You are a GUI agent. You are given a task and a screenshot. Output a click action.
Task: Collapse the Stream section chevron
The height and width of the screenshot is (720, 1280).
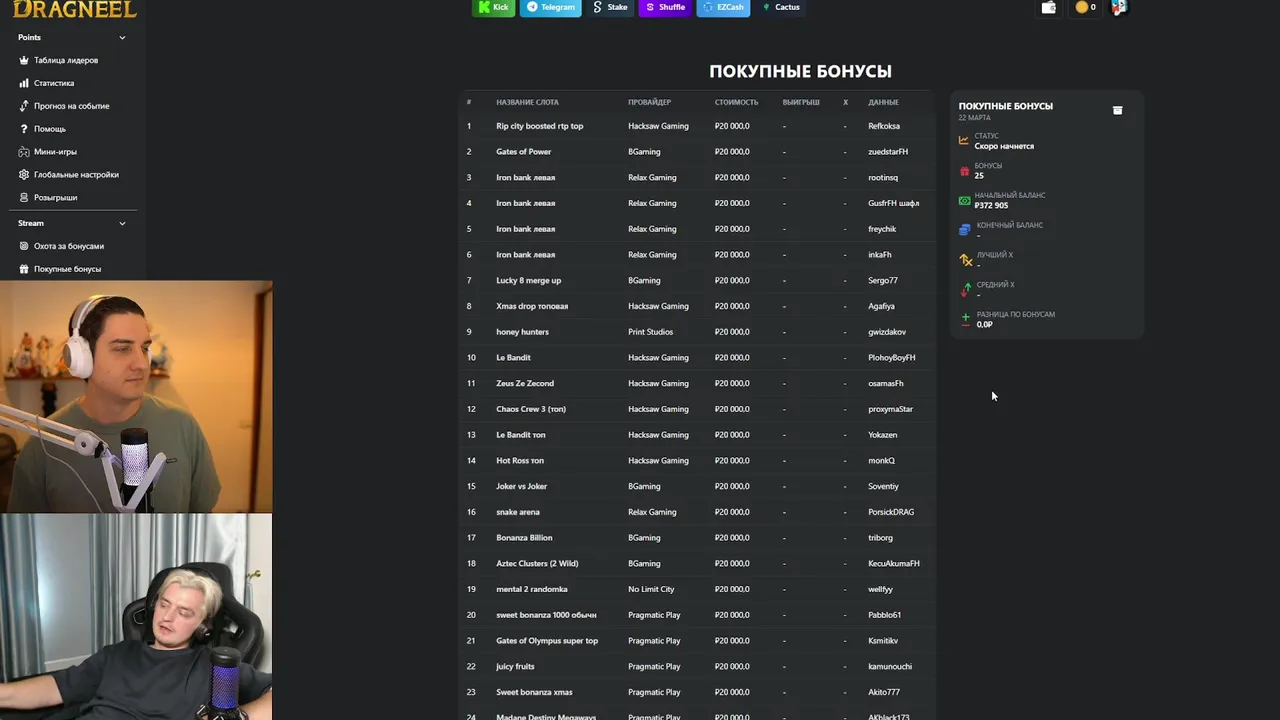tap(122, 224)
